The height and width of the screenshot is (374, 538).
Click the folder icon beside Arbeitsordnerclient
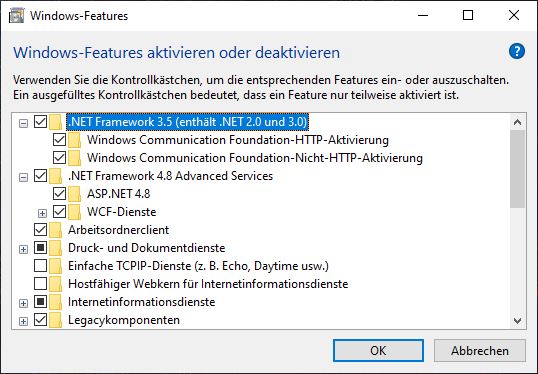point(55,230)
